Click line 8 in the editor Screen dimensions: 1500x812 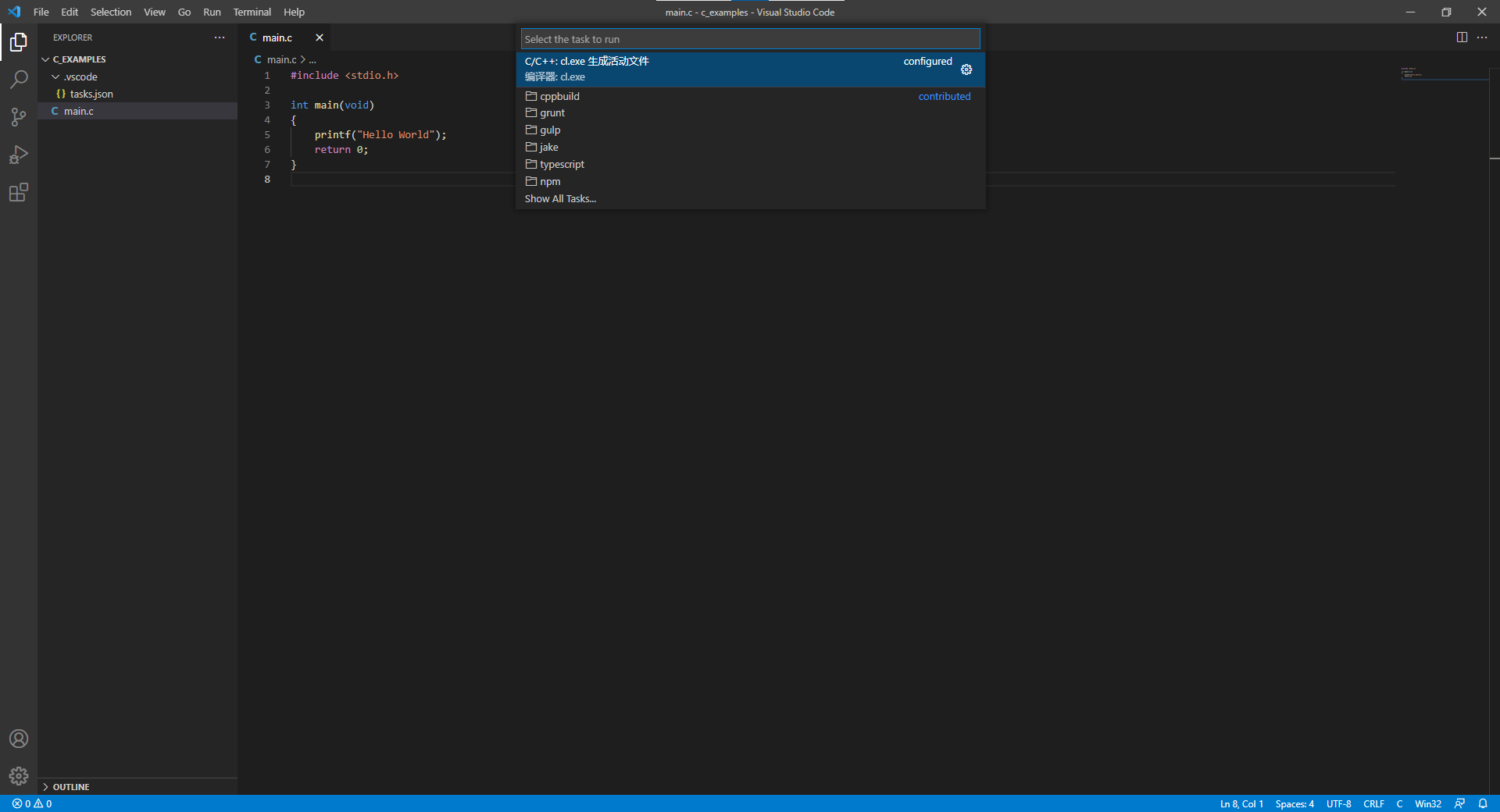[844, 180]
